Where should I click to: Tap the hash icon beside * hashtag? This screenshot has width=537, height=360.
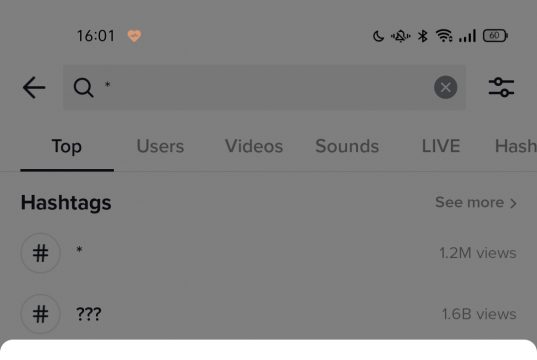41,253
